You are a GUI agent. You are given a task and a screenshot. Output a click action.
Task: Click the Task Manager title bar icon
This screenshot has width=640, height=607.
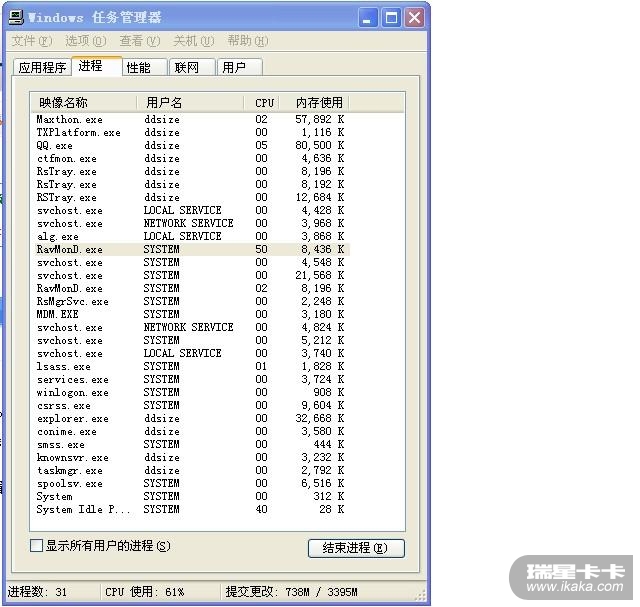(16, 18)
